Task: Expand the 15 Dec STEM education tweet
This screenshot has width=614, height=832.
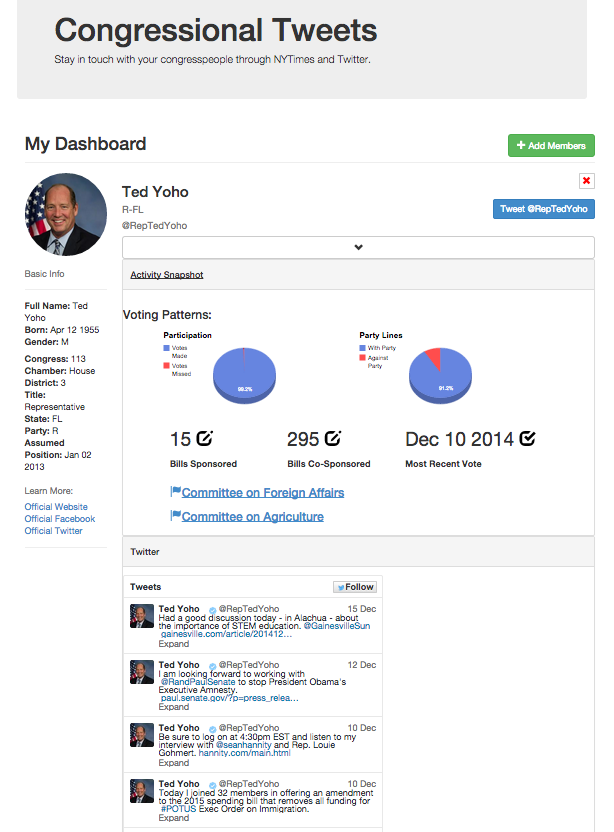Action: 174,644
